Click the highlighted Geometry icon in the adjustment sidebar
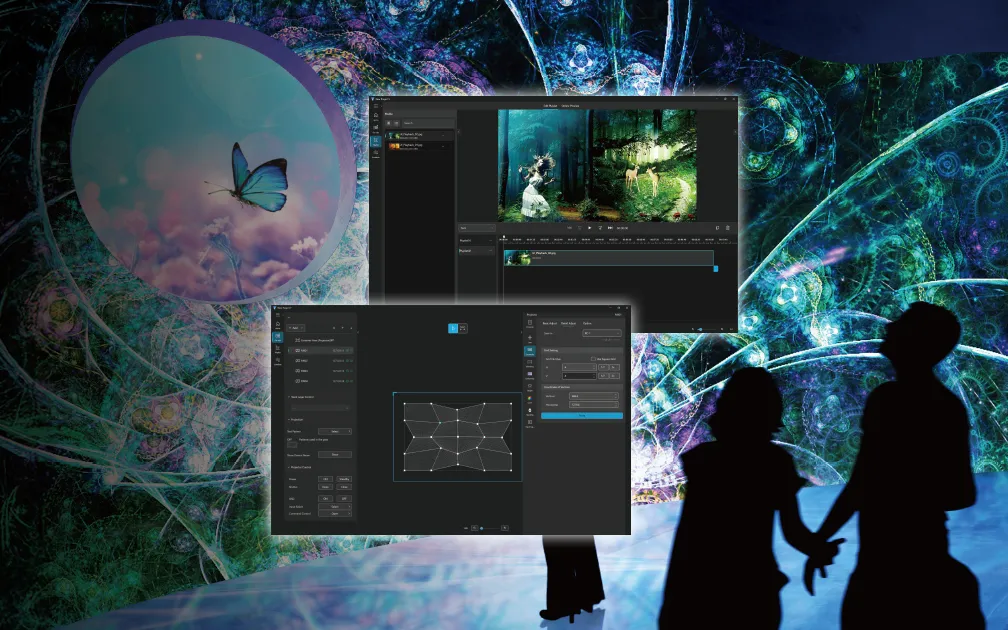1008x630 pixels. pos(529,351)
